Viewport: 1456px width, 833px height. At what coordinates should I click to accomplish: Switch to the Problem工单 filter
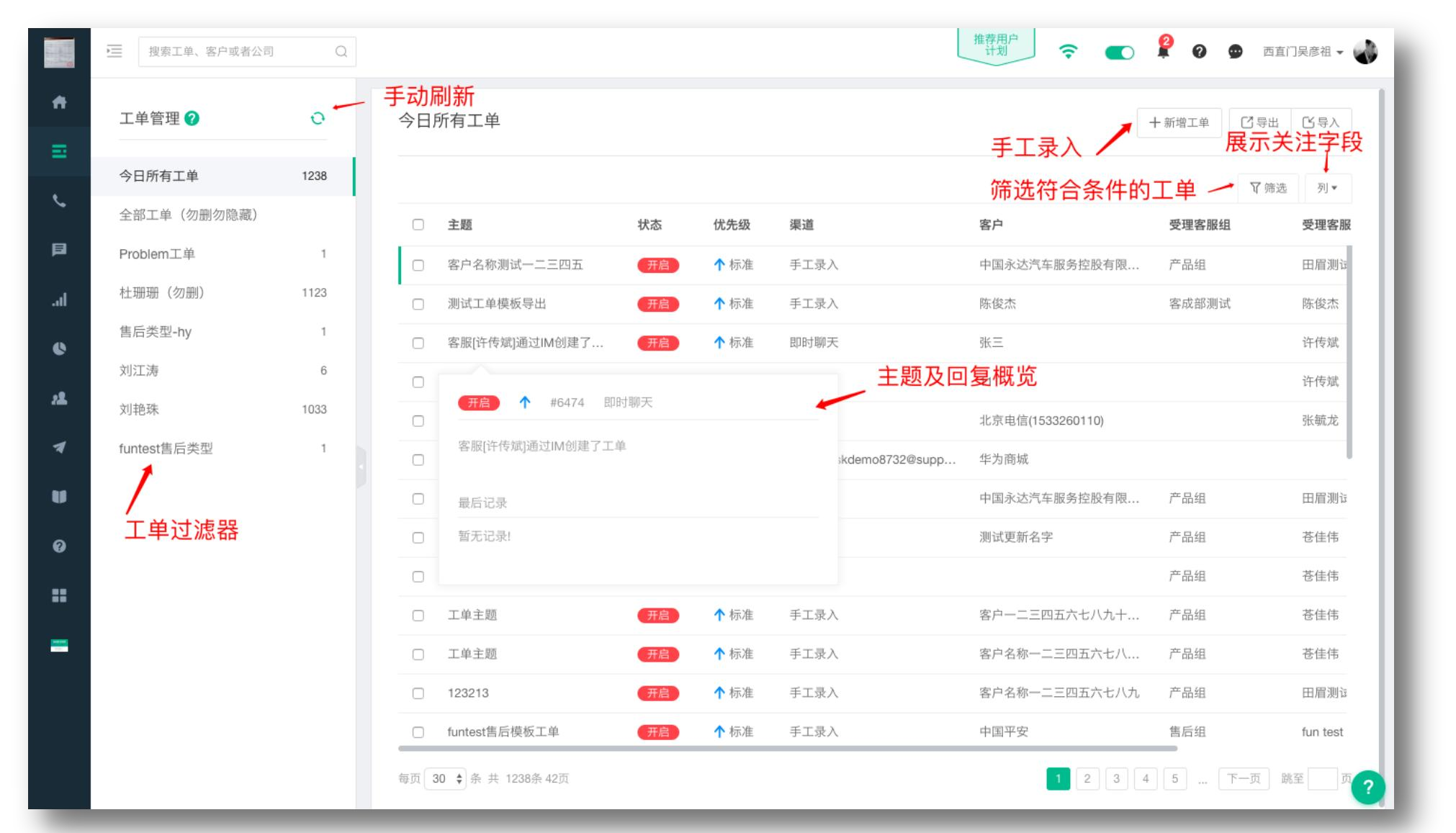coord(157,253)
